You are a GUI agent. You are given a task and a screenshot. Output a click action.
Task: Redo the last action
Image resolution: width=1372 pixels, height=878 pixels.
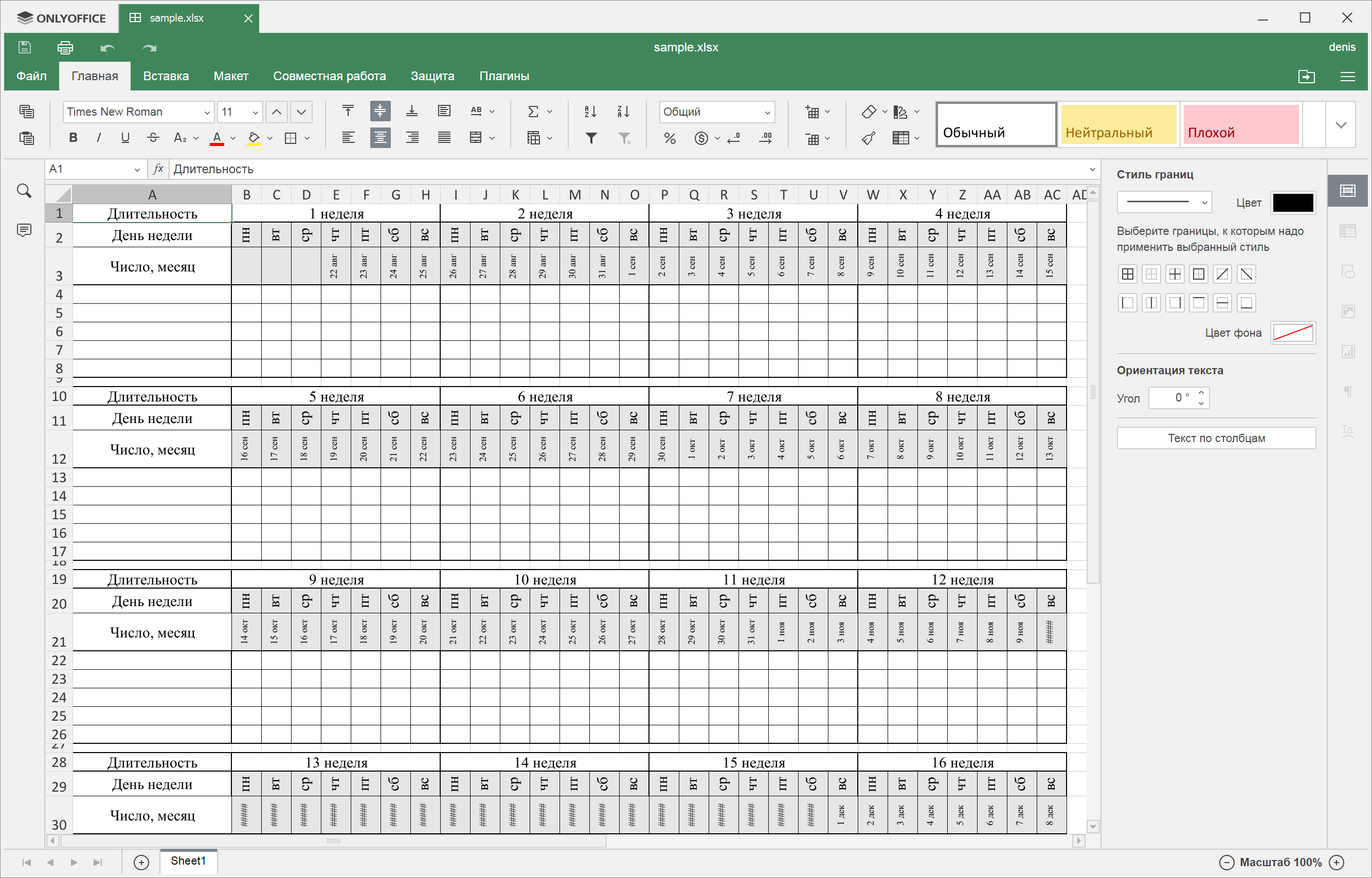pos(149,48)
